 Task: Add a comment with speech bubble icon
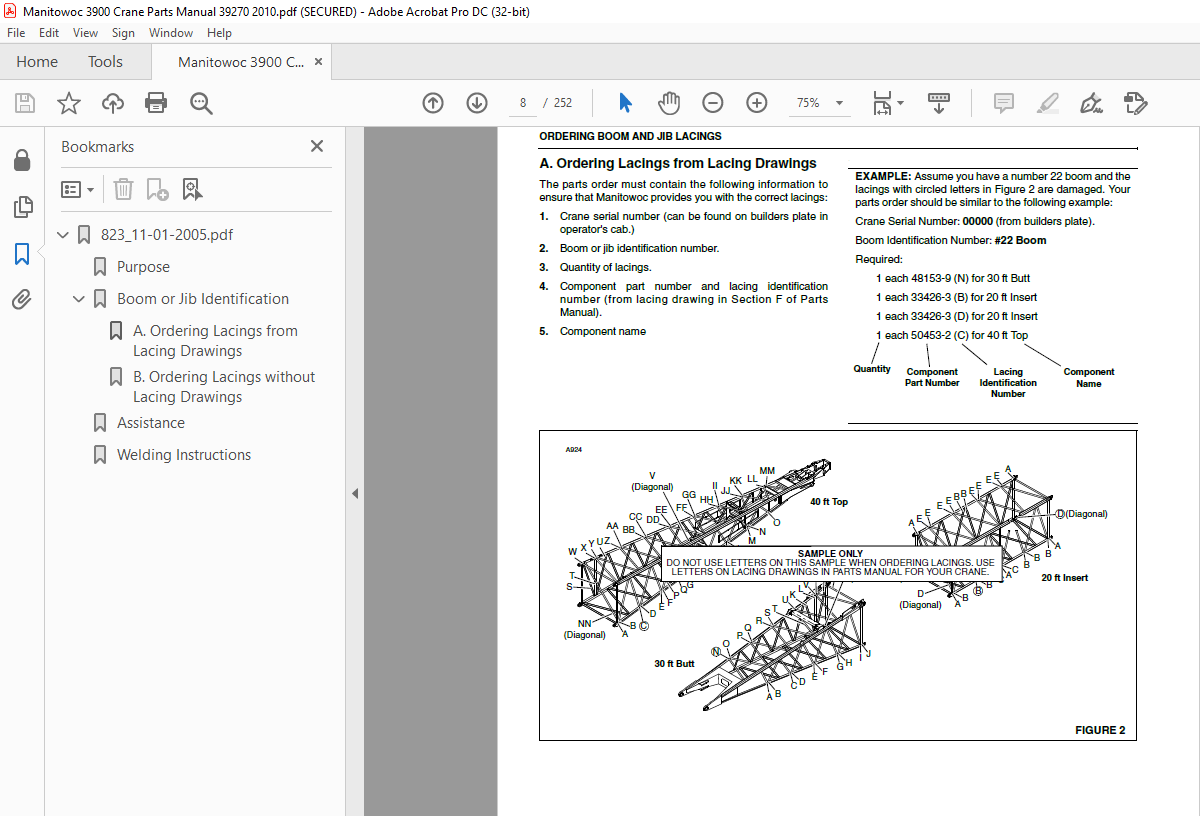point(1004,103)
